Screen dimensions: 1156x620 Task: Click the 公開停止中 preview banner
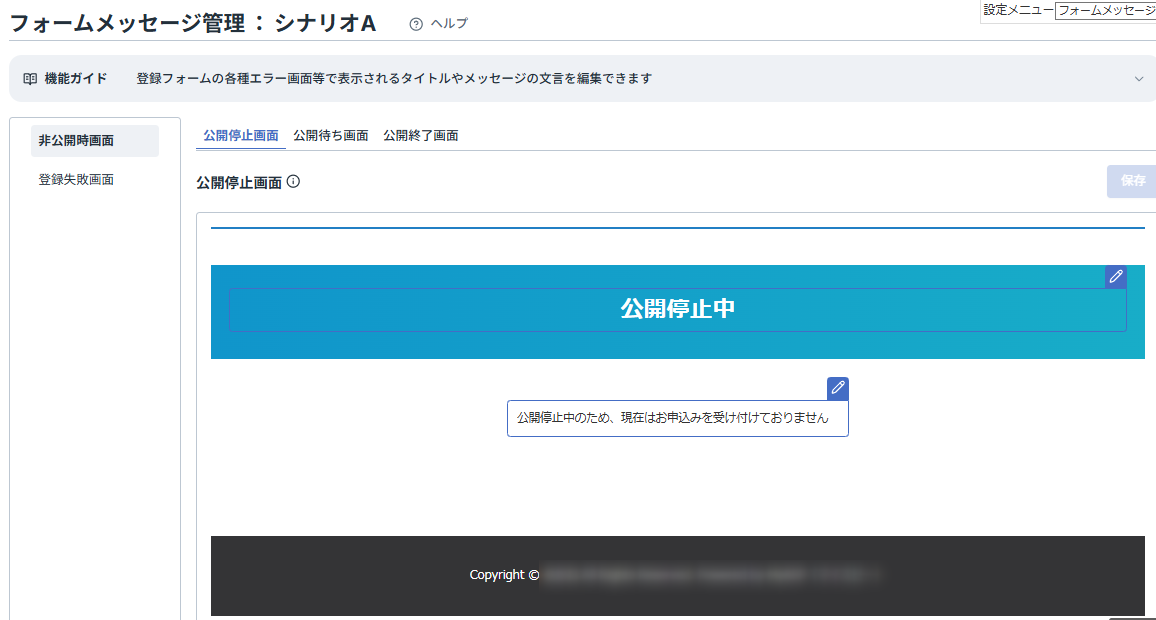pyautogui.click(x=677, y=311)
